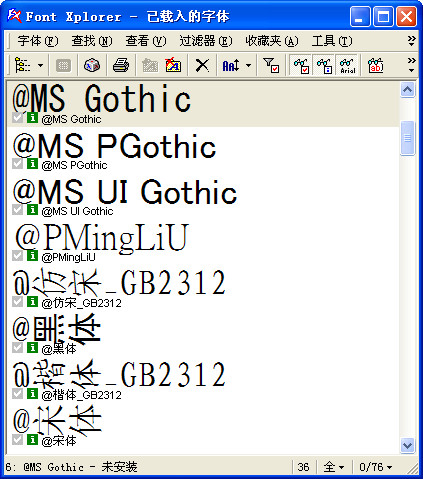The width and height of the screenshot is (423, 479).
Task: Expand the toolbar overflow chevron
Action: tap(412, 65)
